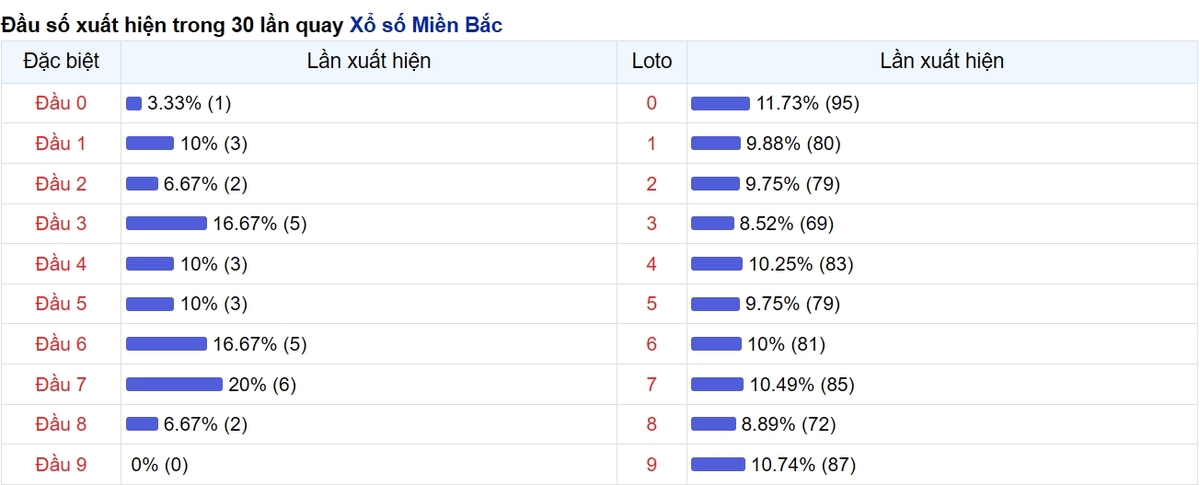Click the bar beside 3.33% (1)

134,103
